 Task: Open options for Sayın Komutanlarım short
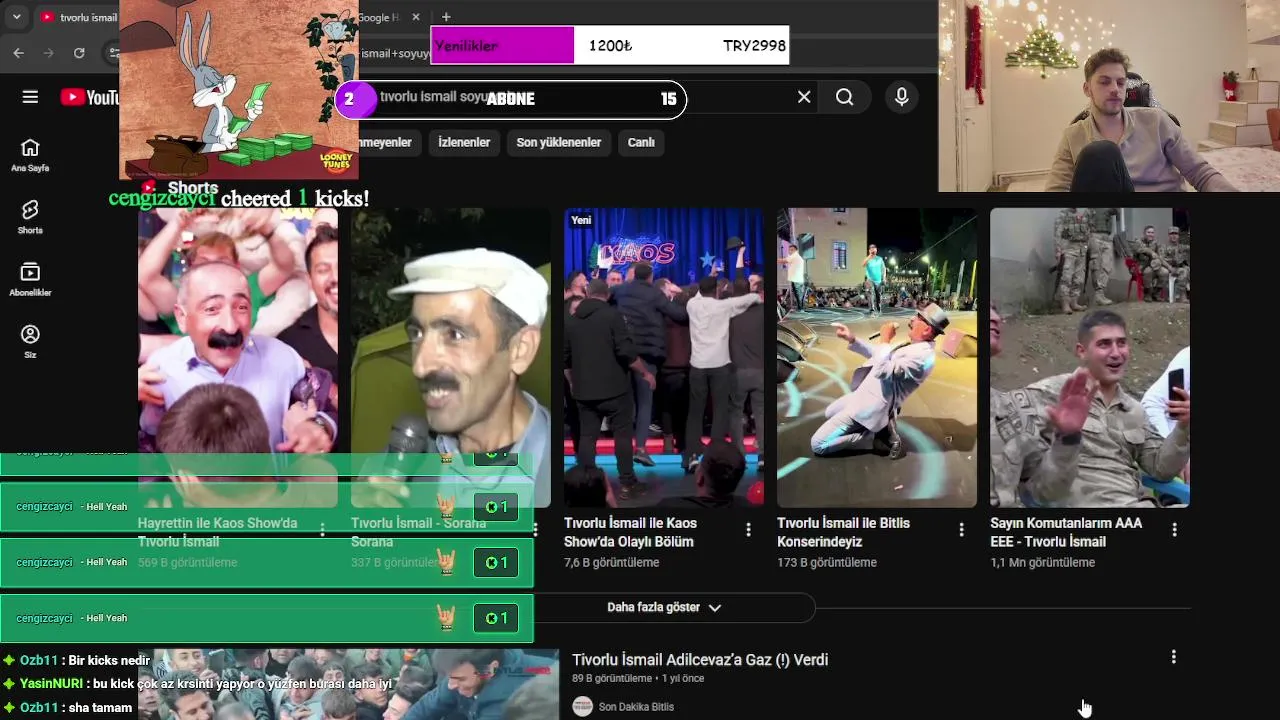coord(1174,530)
